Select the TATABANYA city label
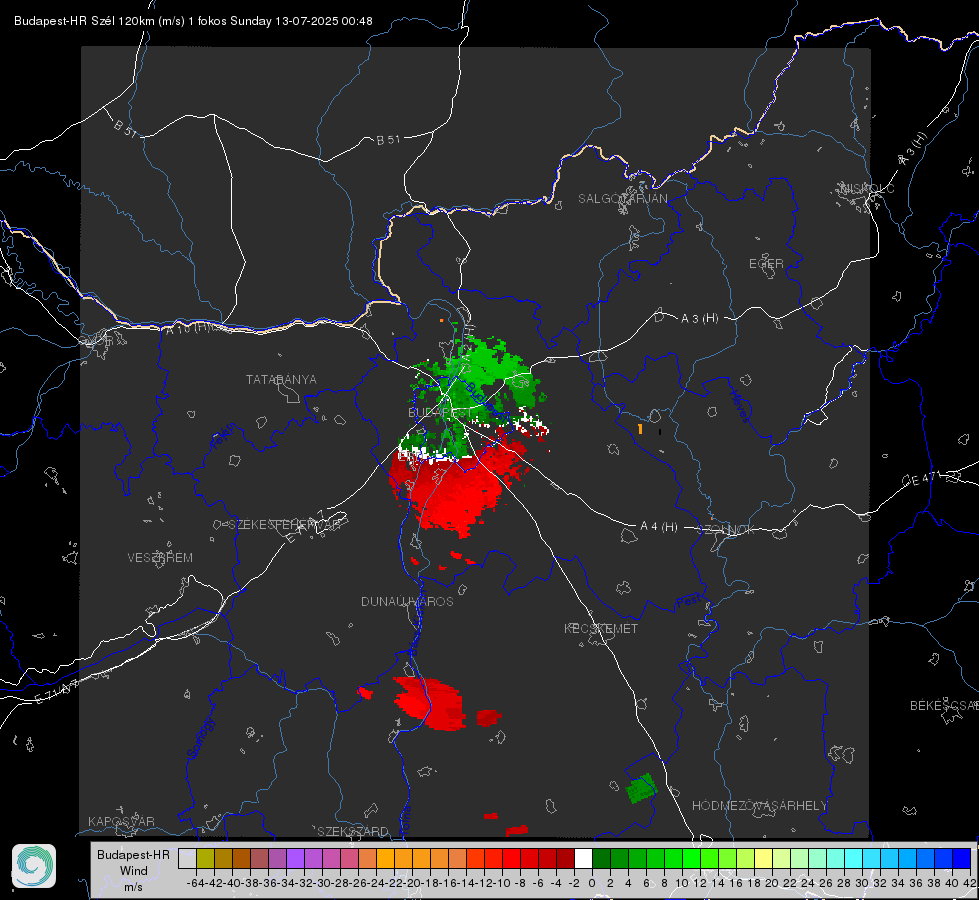 click(x=281, y=380)
